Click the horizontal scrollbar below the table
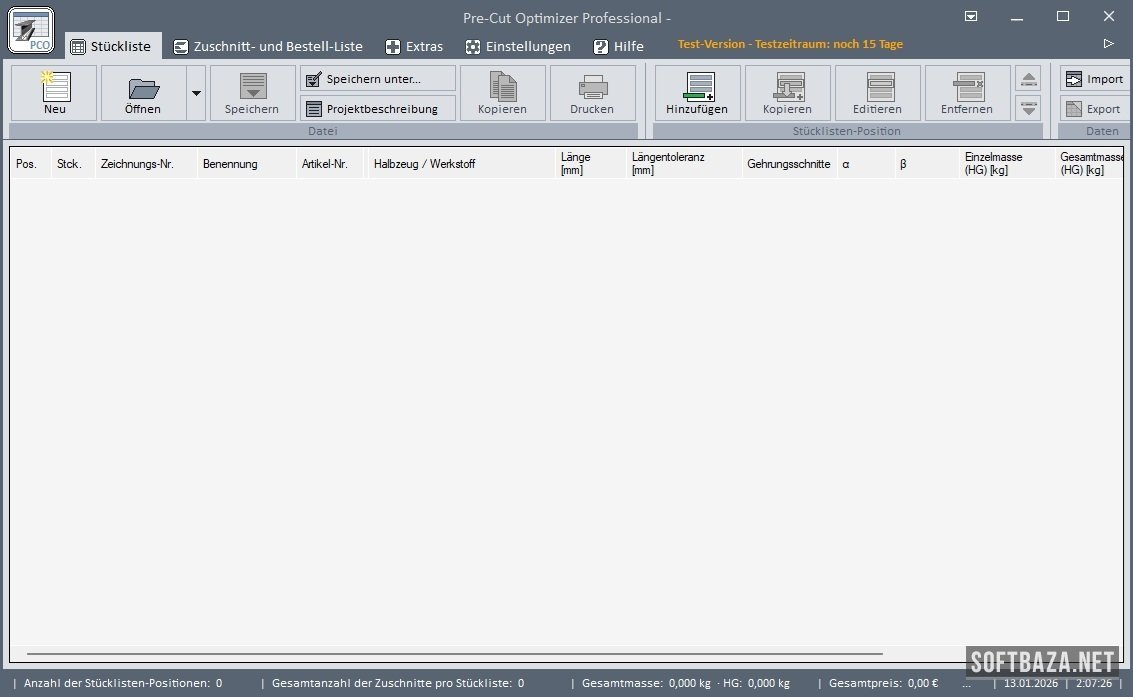The height and width of the screenshot is (697, 1133). click(x=450, y=654)
